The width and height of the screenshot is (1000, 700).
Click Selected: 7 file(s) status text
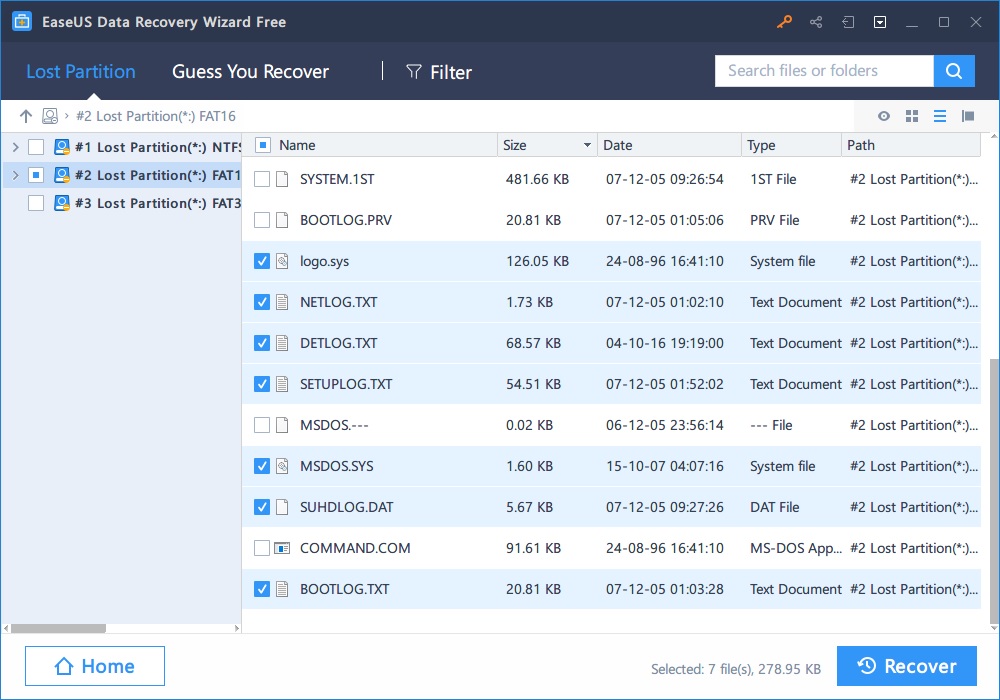735,669
